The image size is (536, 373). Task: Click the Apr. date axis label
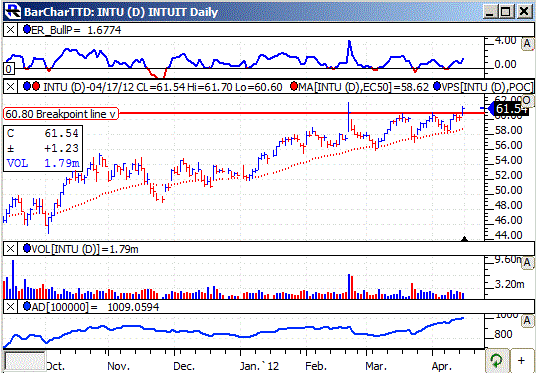click(443, 366)
